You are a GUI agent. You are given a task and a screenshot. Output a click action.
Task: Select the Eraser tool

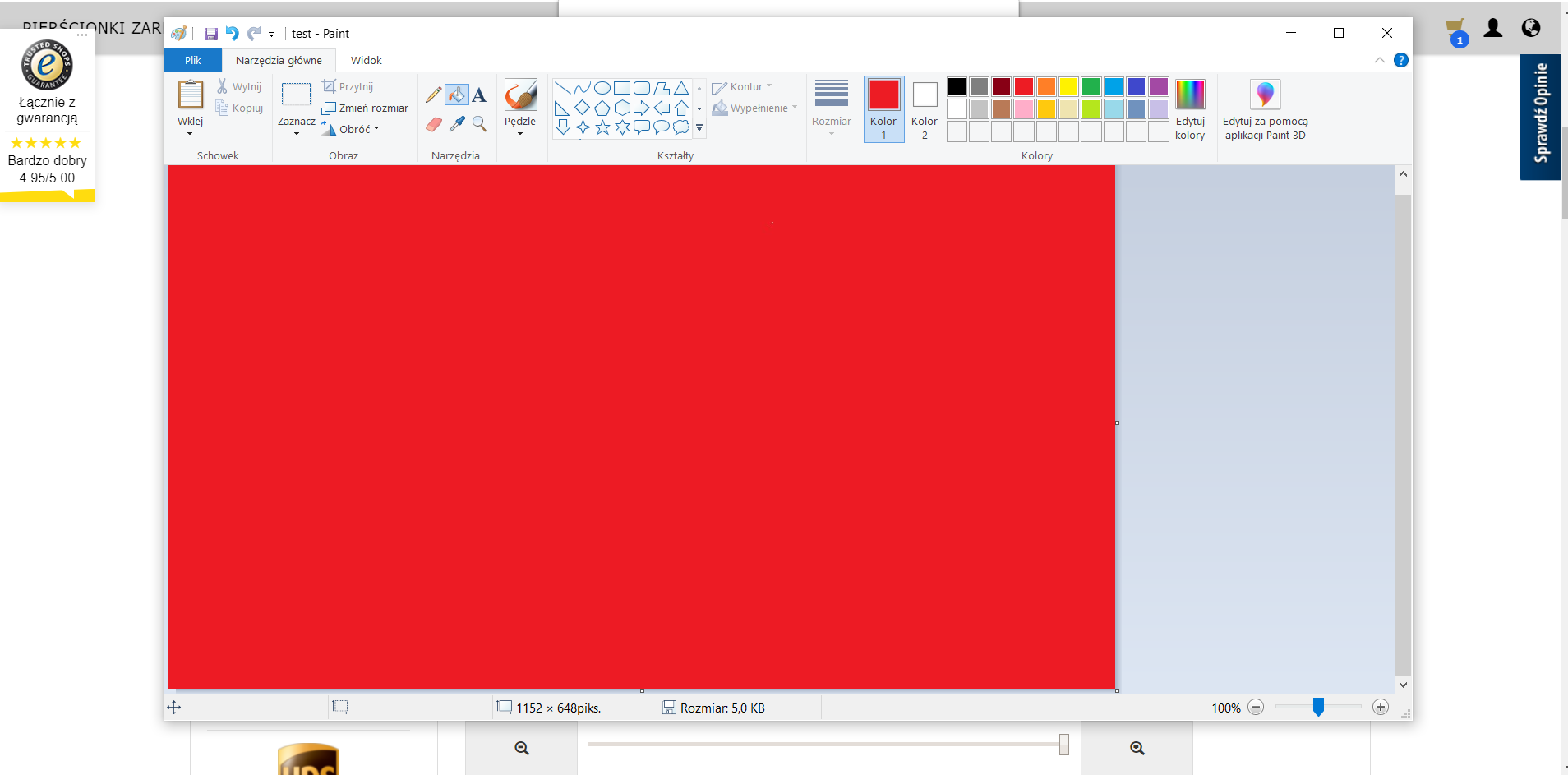click(433, 124)
